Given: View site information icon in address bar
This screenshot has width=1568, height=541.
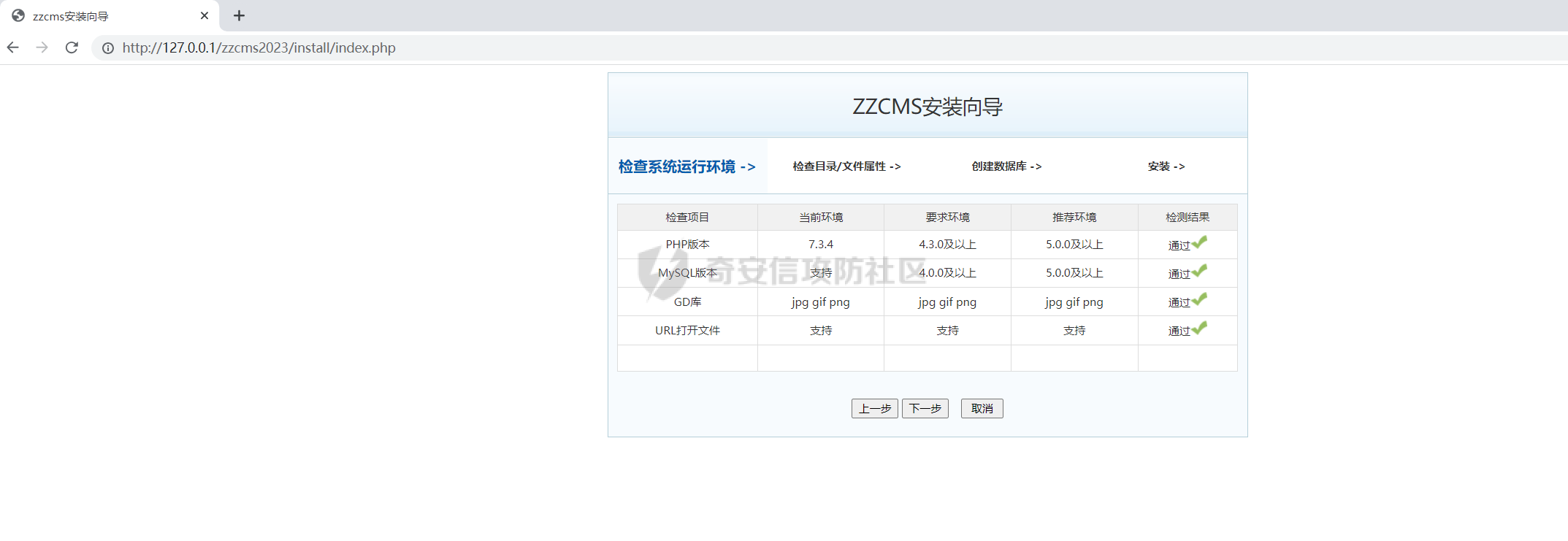Looking at the screenshot, I should pyautogui.click(x=108, y=48).
